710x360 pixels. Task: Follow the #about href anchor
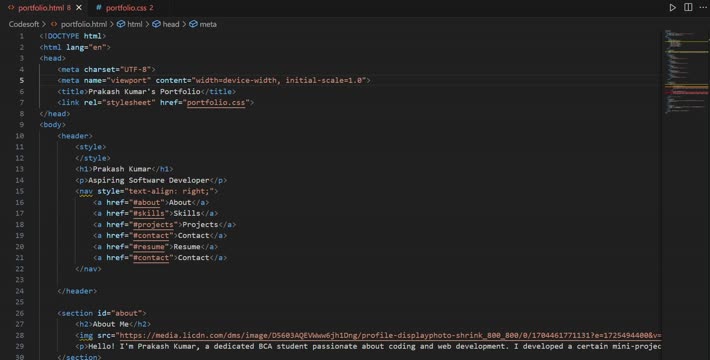(x=146, y=202)
